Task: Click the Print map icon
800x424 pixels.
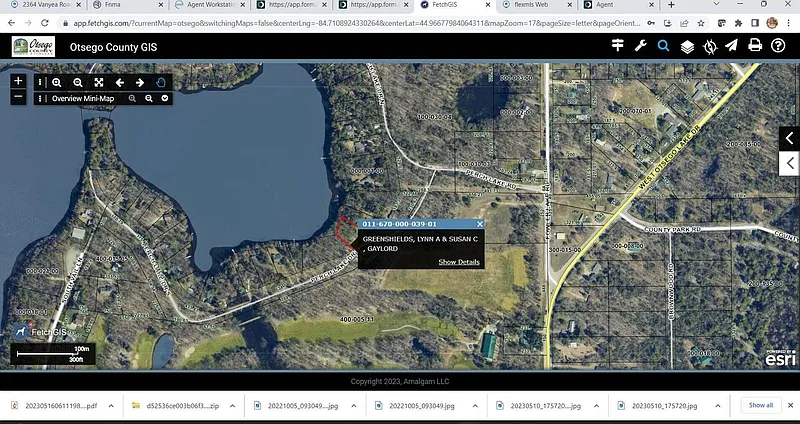Action: [755, 46]
